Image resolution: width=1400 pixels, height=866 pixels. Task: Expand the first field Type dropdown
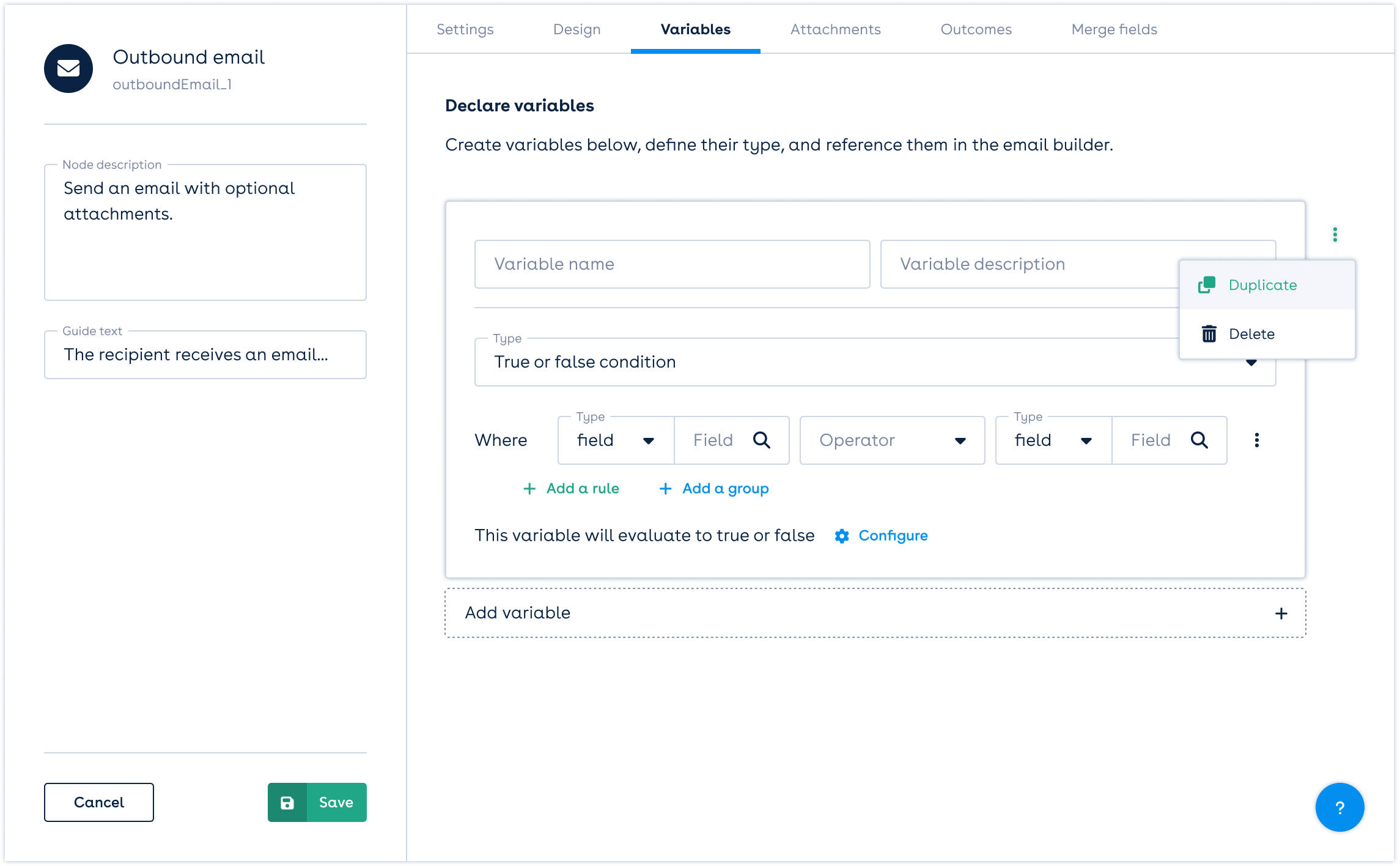(x=616, y=440)
